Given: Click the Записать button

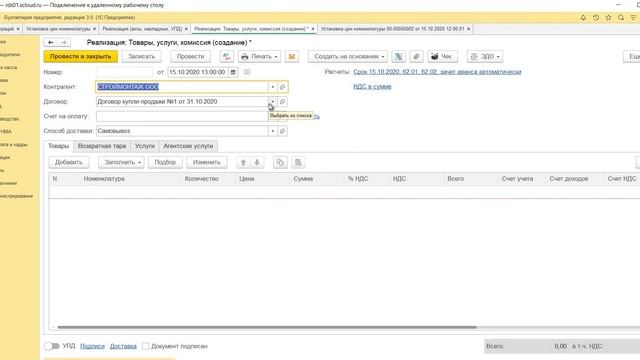Looking at the screenshot, I should pos(142,56).
